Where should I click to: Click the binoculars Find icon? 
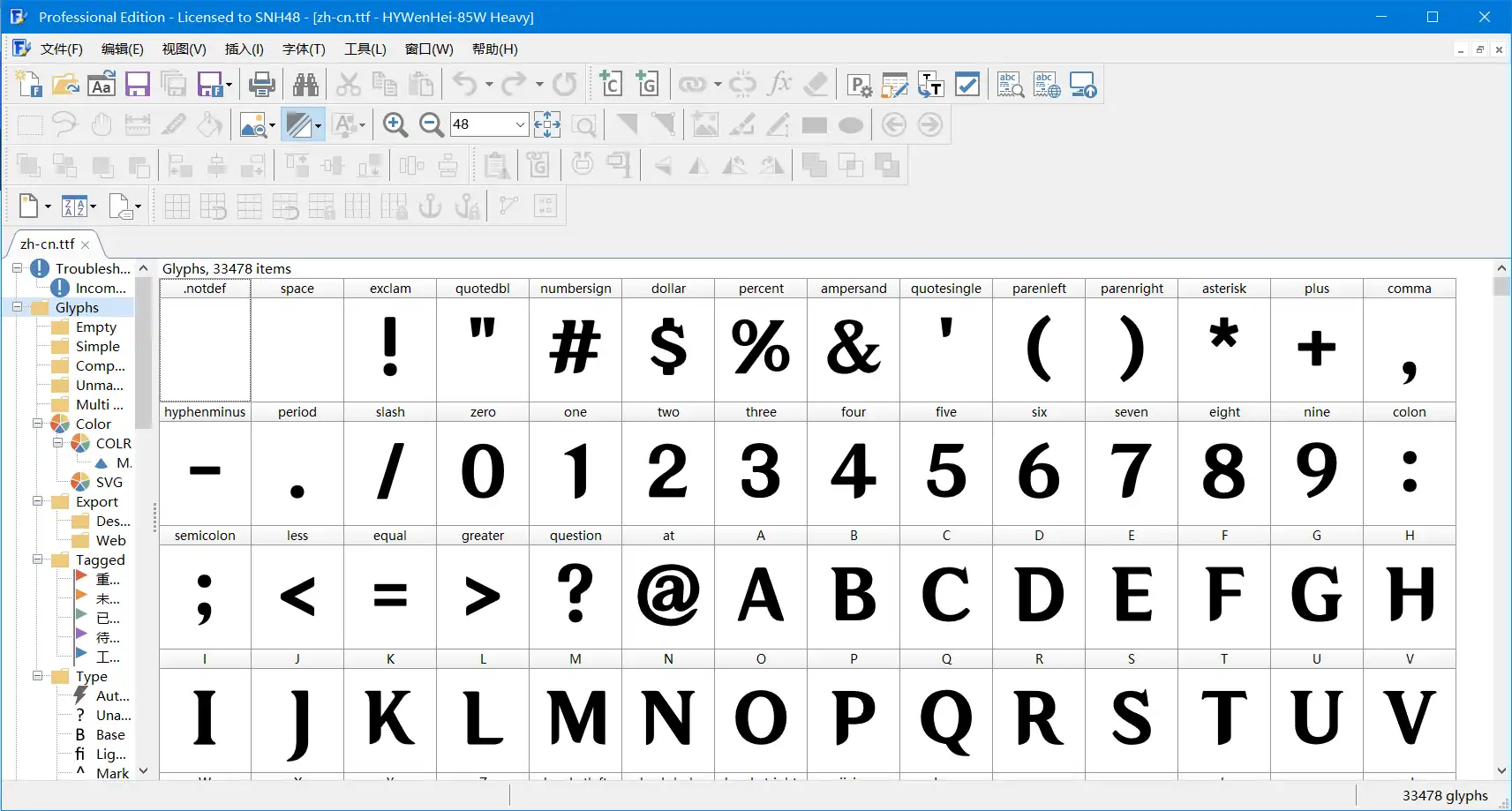[x=305, y=85]
